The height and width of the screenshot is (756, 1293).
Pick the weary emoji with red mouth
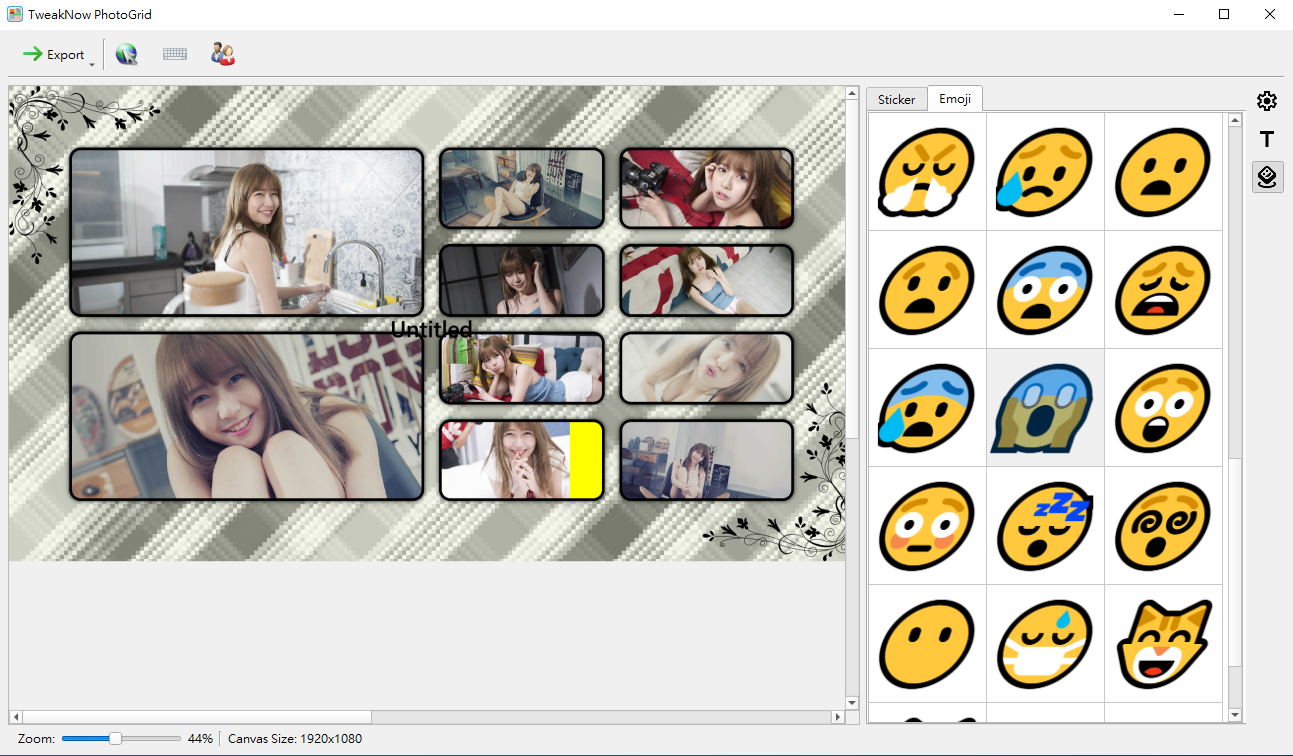(1163, 289)
